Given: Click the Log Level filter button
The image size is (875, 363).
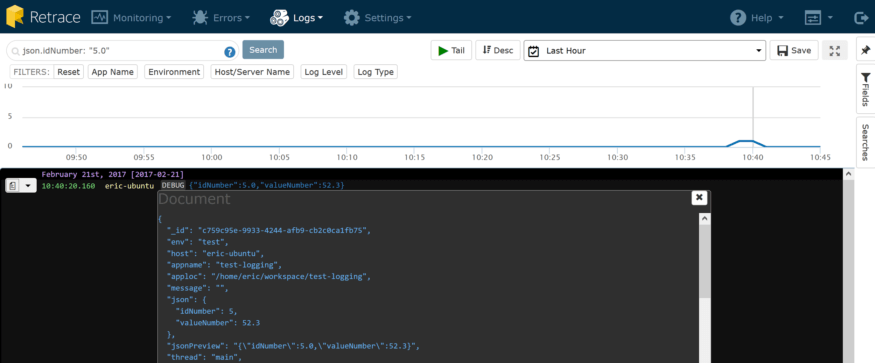Looking at the screenshot, I should coord(324,72).
